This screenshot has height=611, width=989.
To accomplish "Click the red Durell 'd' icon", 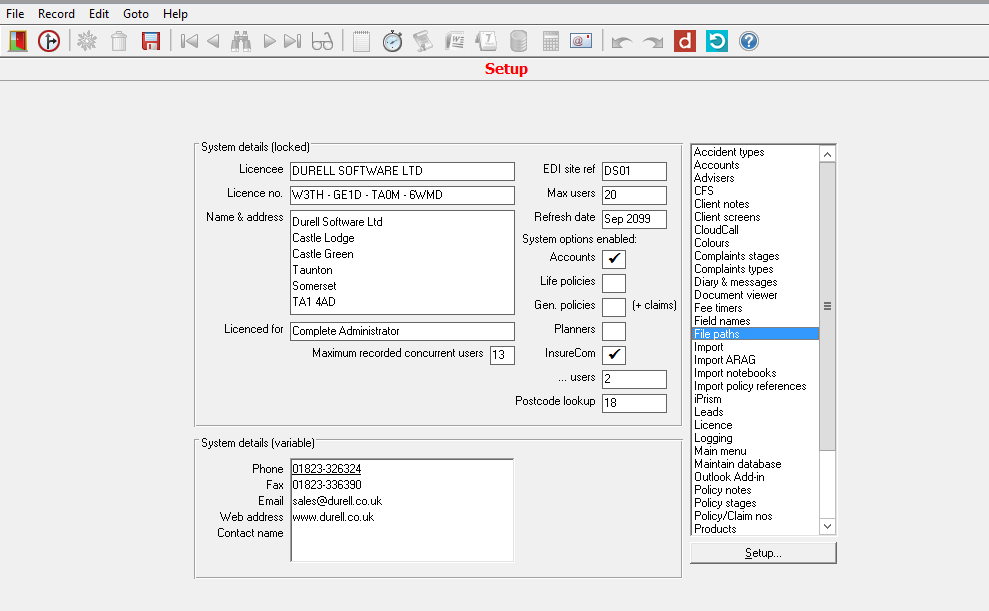I will pos(685,42).
